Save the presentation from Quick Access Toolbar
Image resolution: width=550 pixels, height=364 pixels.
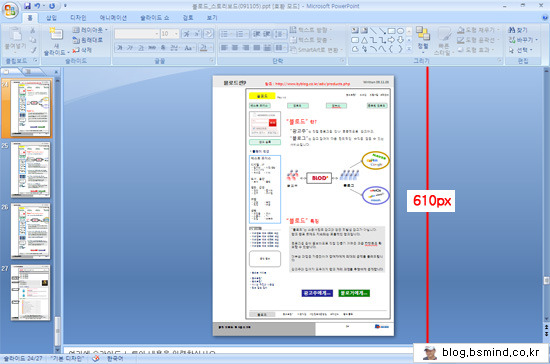click(x=27, y=6)
